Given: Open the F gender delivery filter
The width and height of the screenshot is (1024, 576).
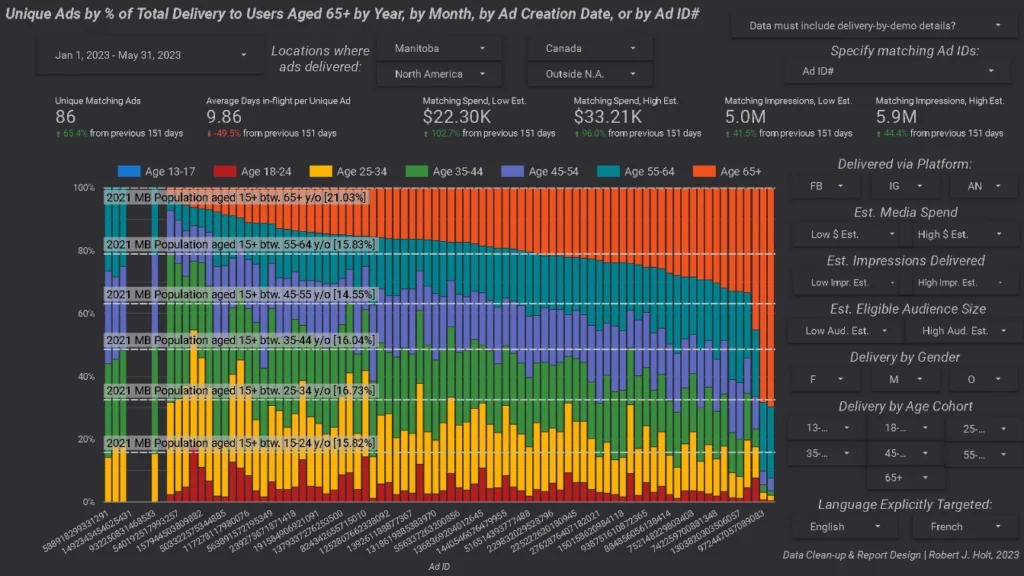Looking at the screenshot, I should pos(827,380).
